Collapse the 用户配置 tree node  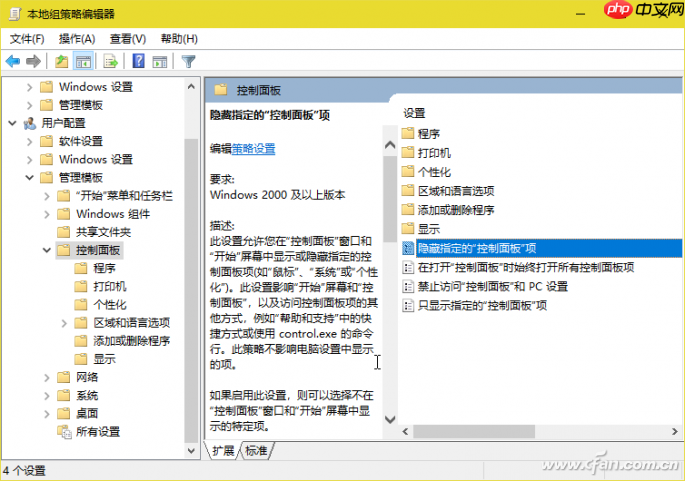pyautogui.click(x=13, y=124)
